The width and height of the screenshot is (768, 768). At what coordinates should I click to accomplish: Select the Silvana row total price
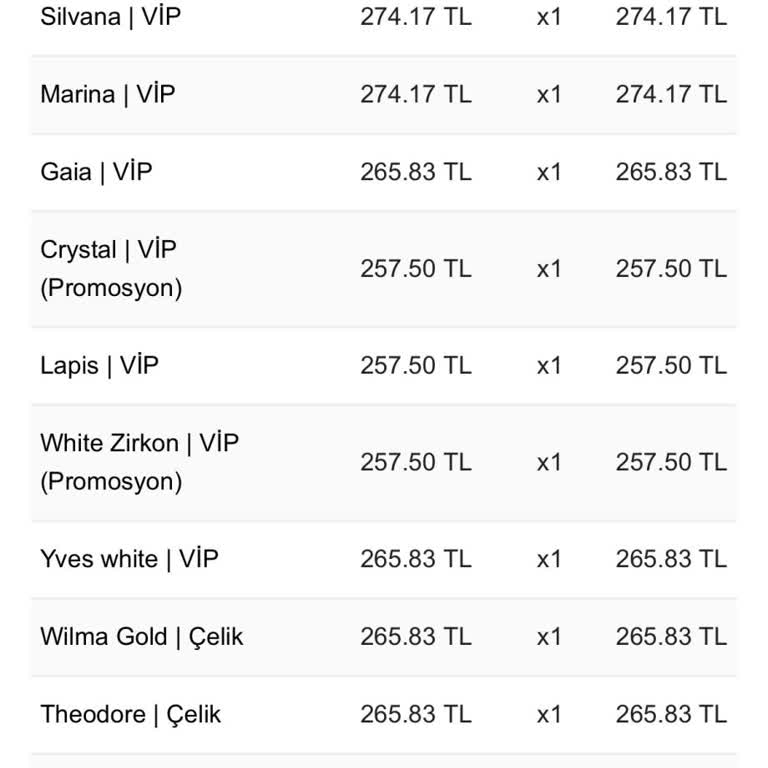tap(671, 17)
